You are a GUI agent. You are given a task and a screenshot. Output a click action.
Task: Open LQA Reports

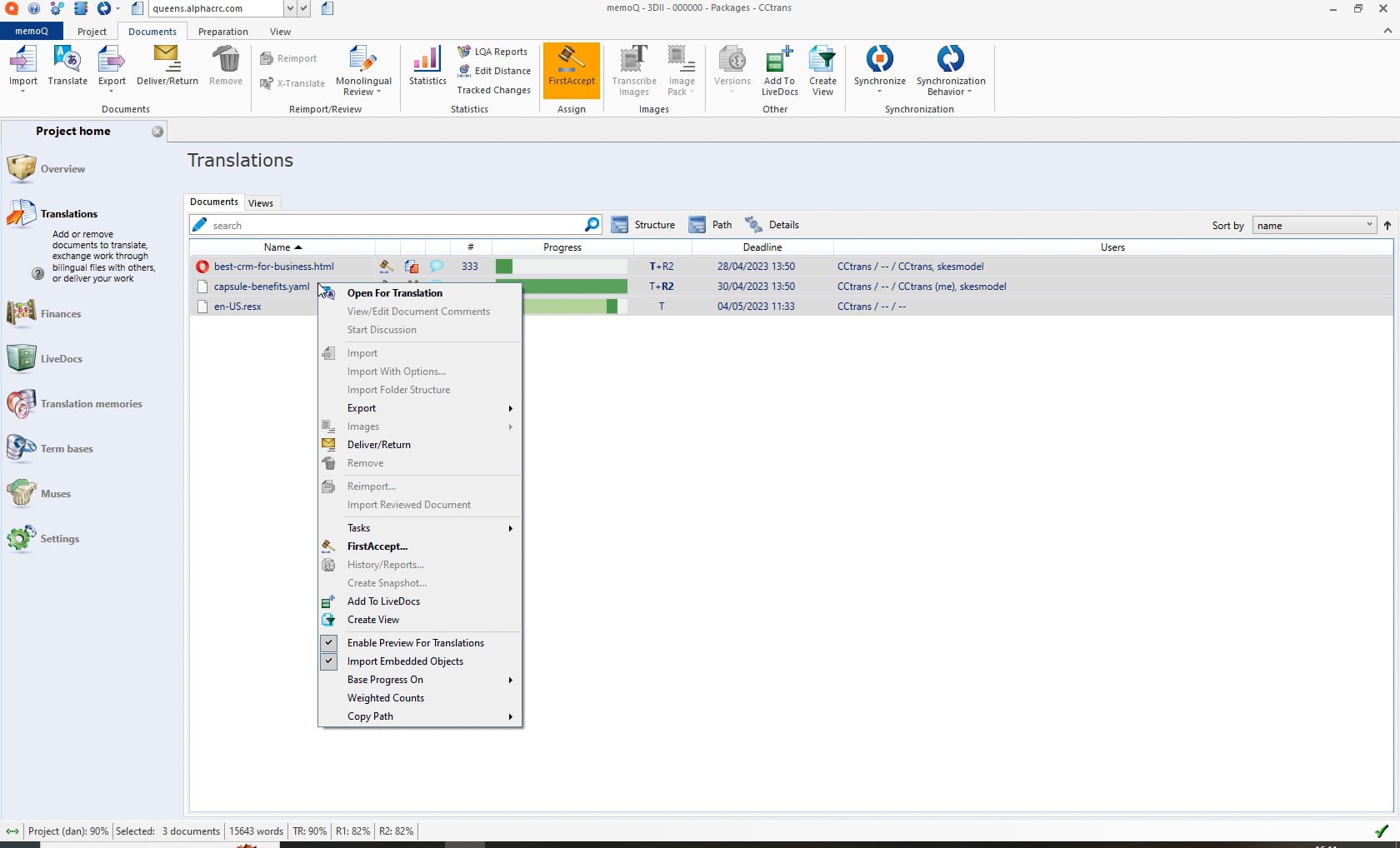pyautogui.click(x=492, y=52)
